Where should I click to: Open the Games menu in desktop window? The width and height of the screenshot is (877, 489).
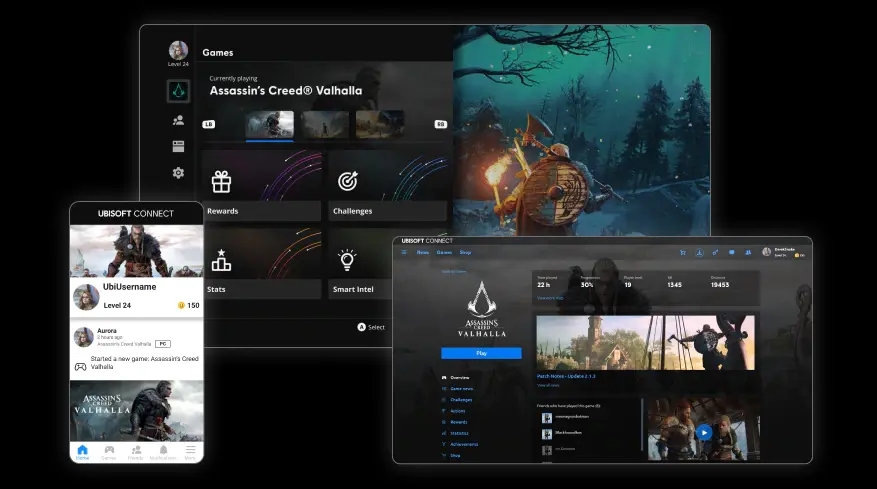[x=444, y=252]
